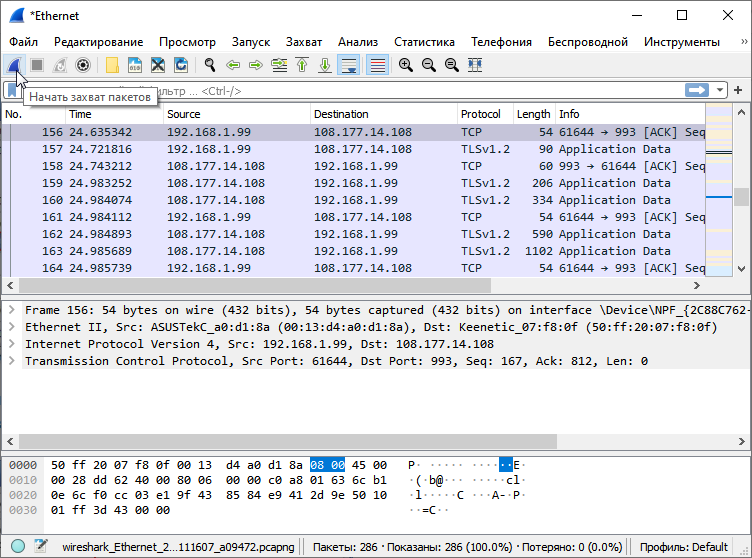Click the resize columns icon
Screen dimensions: 752x558
475,65
